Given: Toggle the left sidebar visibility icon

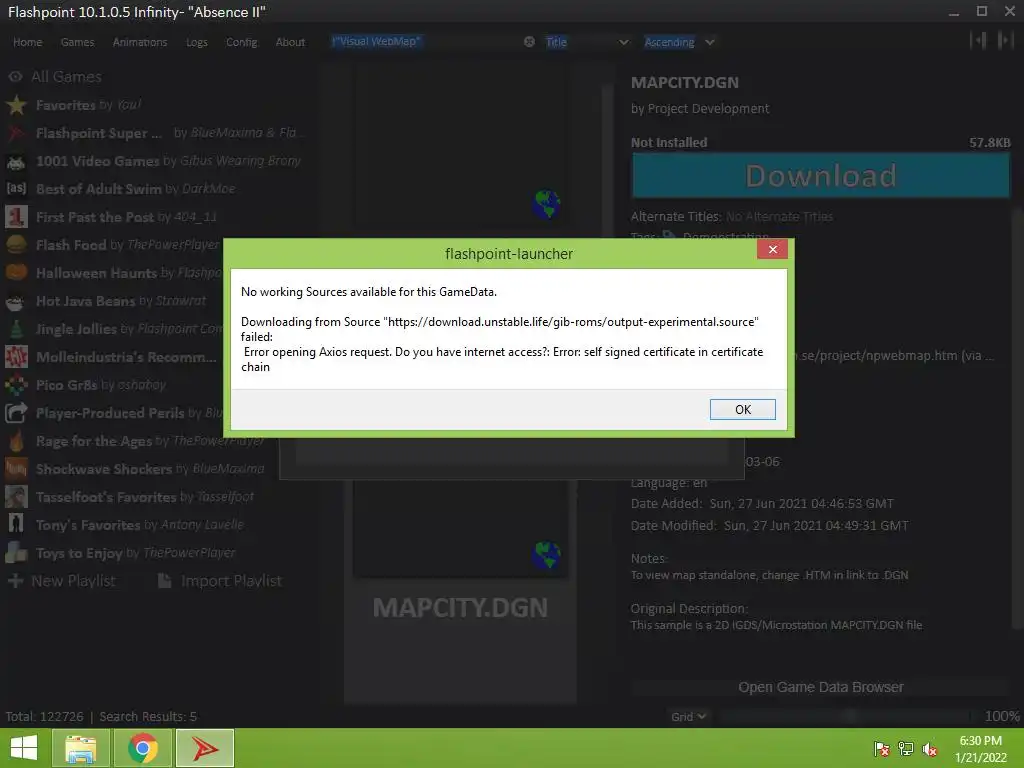Looking at the screenshot, I should point(978,40).
